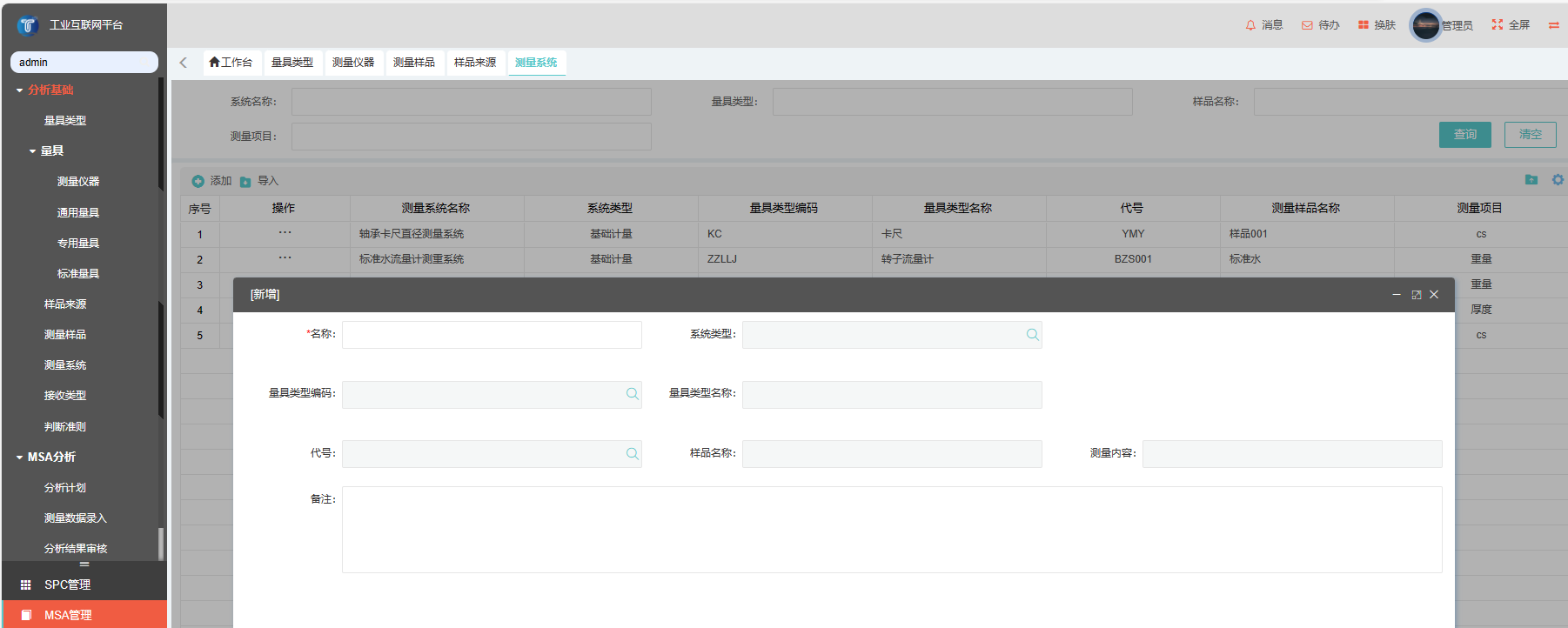Click the 测量项目 filter field
The image size is (1568, 628).
tap(472, 137)
